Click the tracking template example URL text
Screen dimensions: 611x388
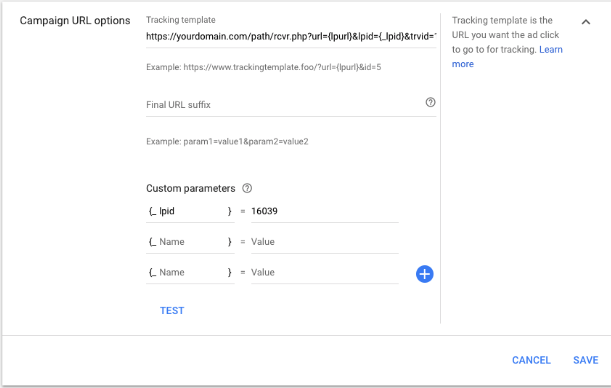click(x=282, y=67)
